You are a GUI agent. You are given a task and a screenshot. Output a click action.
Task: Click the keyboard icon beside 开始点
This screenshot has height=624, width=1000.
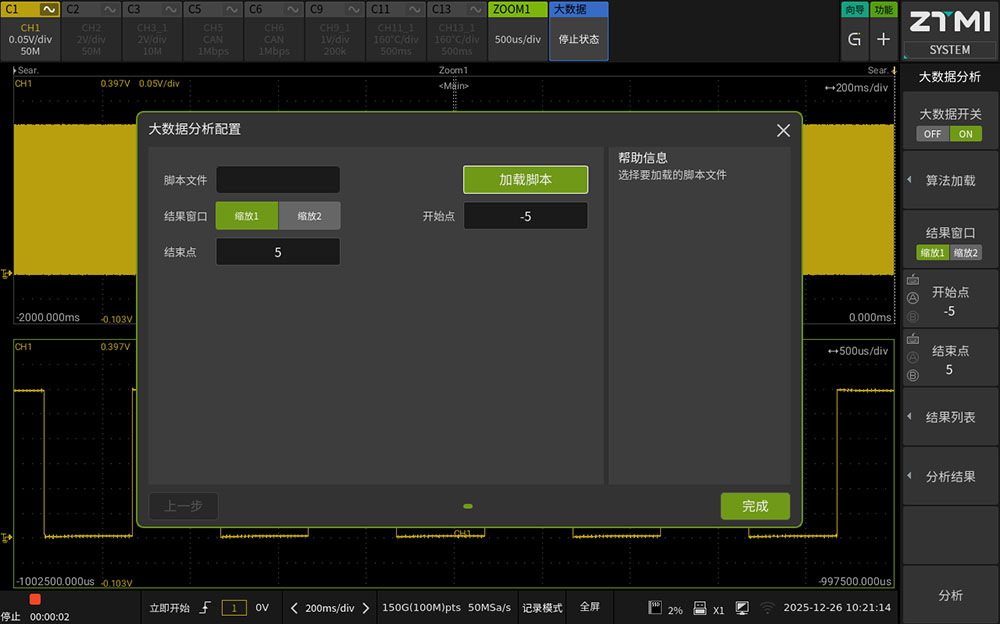pyautogui.click(x=912, y=280)
